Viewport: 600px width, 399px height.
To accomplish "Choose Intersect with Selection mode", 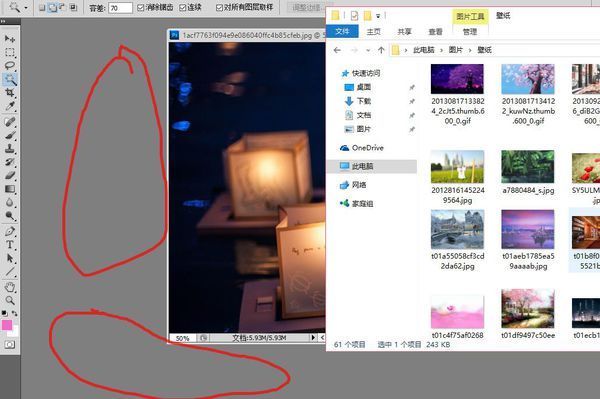I will (73, 7).
